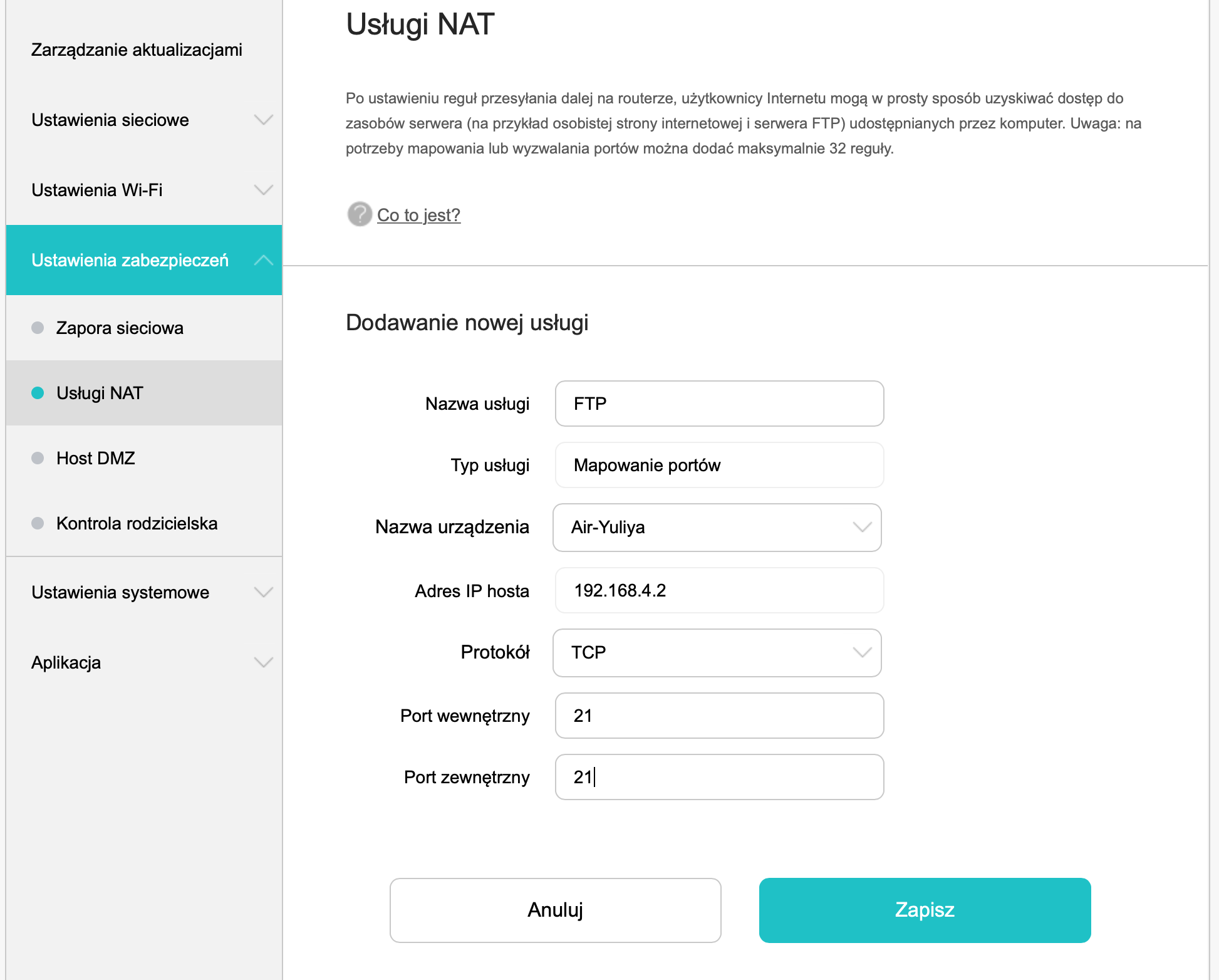Open Kontrola rodzicielska page
This screenshot has width=1219, height=980.
[137, 523]
